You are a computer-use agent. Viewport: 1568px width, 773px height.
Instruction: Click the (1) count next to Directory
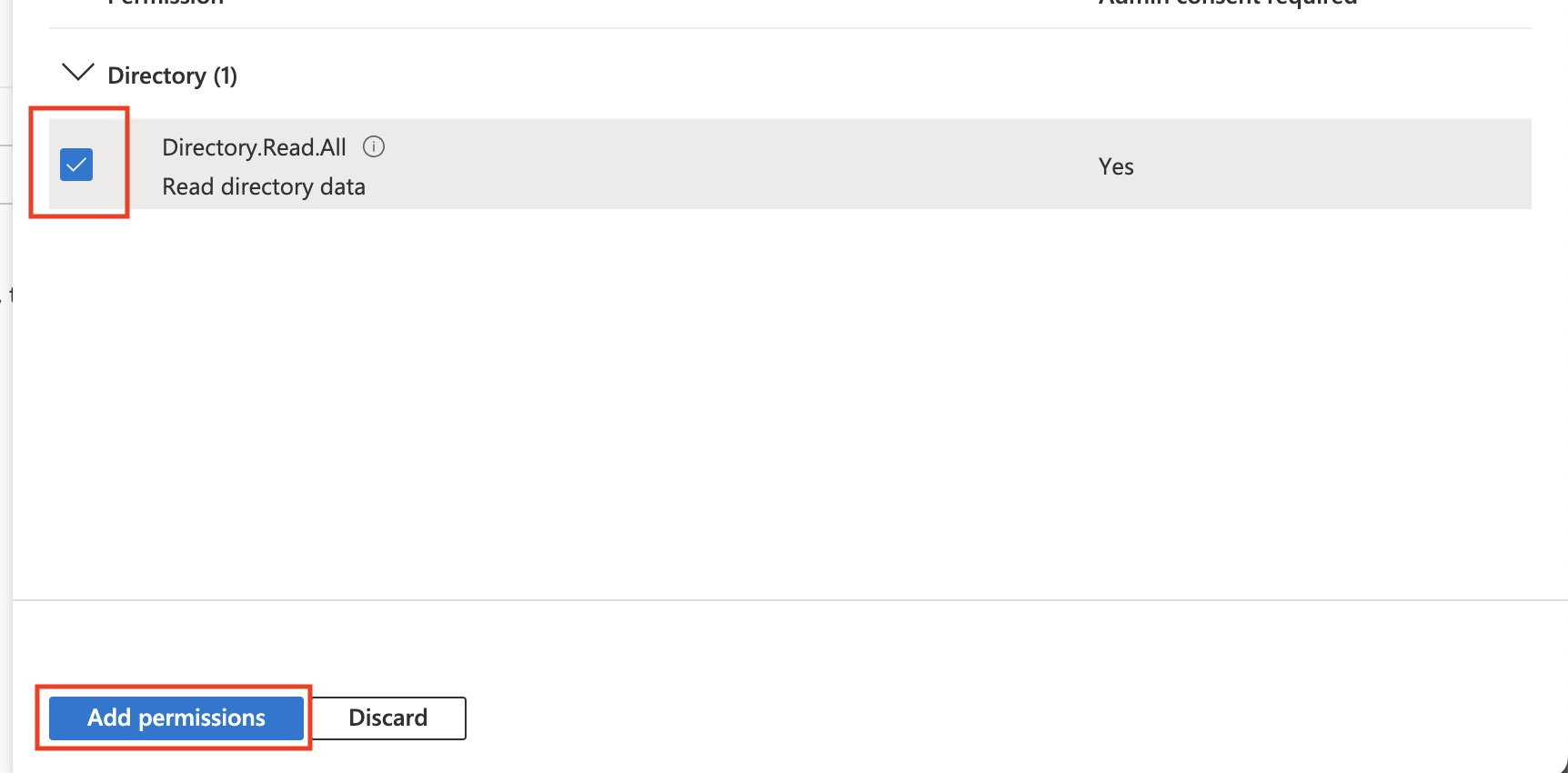point(226,75)
